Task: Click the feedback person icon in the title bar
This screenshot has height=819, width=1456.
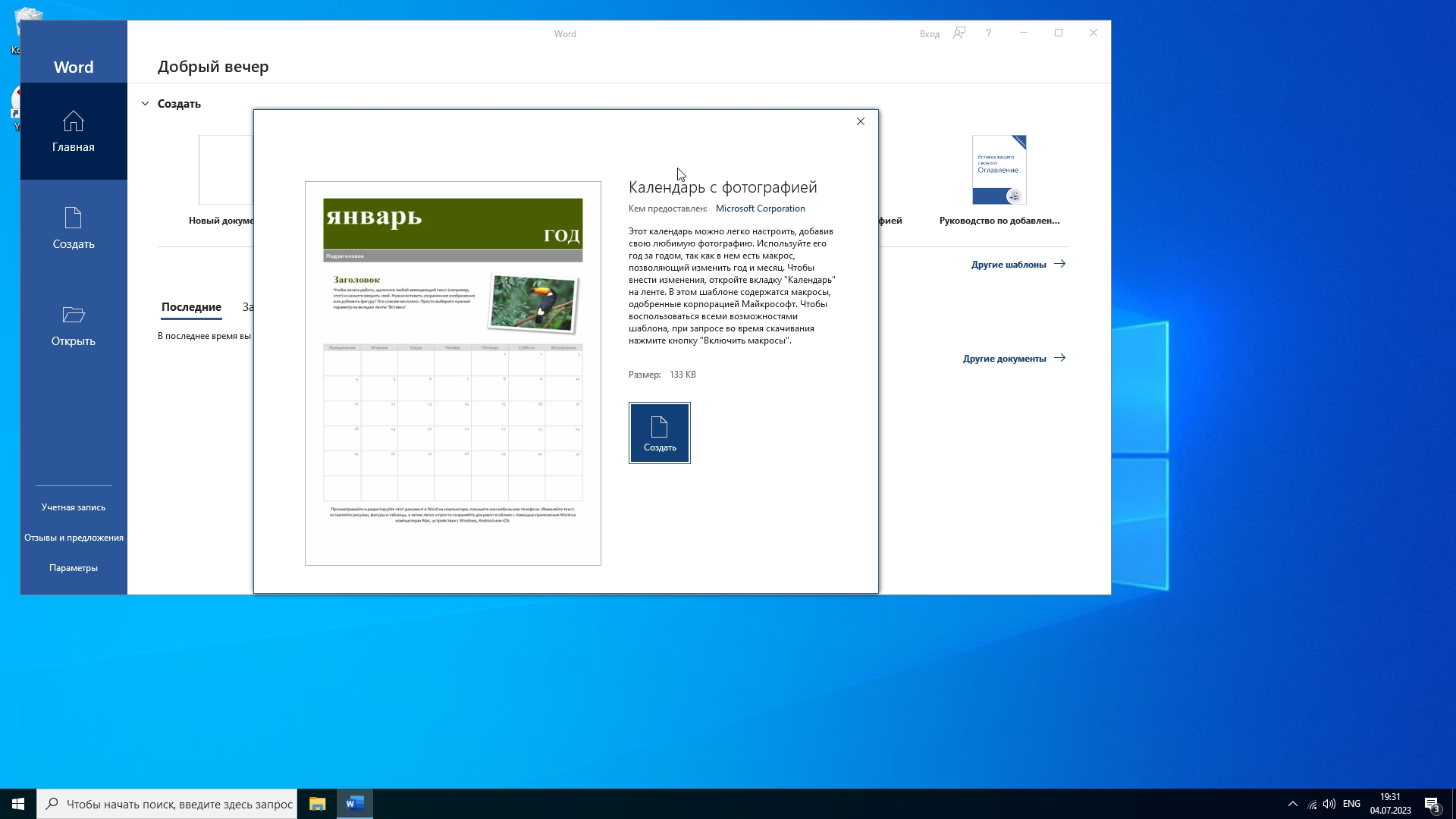Action: click(x=959, y=33)
